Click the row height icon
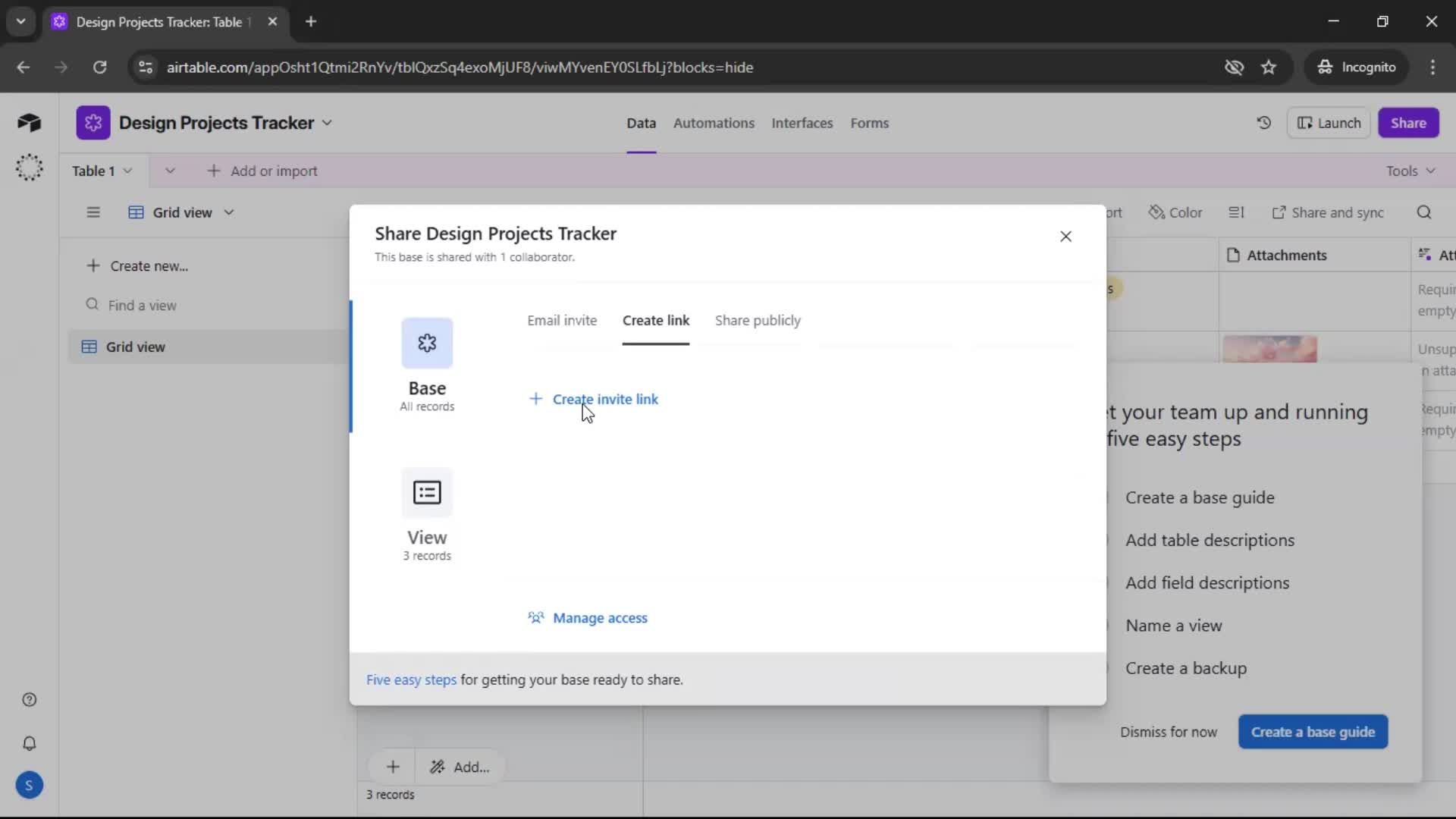Image resolution: width=1456 pixels, height=819 pixels. coord(1237,212)
